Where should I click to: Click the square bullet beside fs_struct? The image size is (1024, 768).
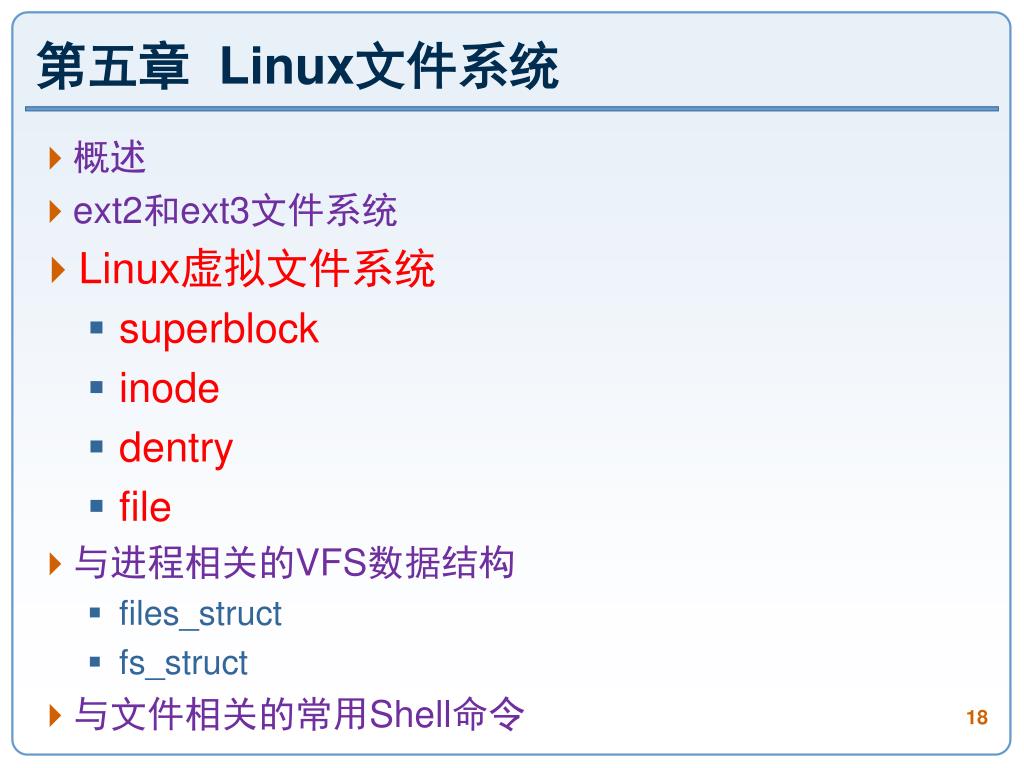tap(95, 662)
